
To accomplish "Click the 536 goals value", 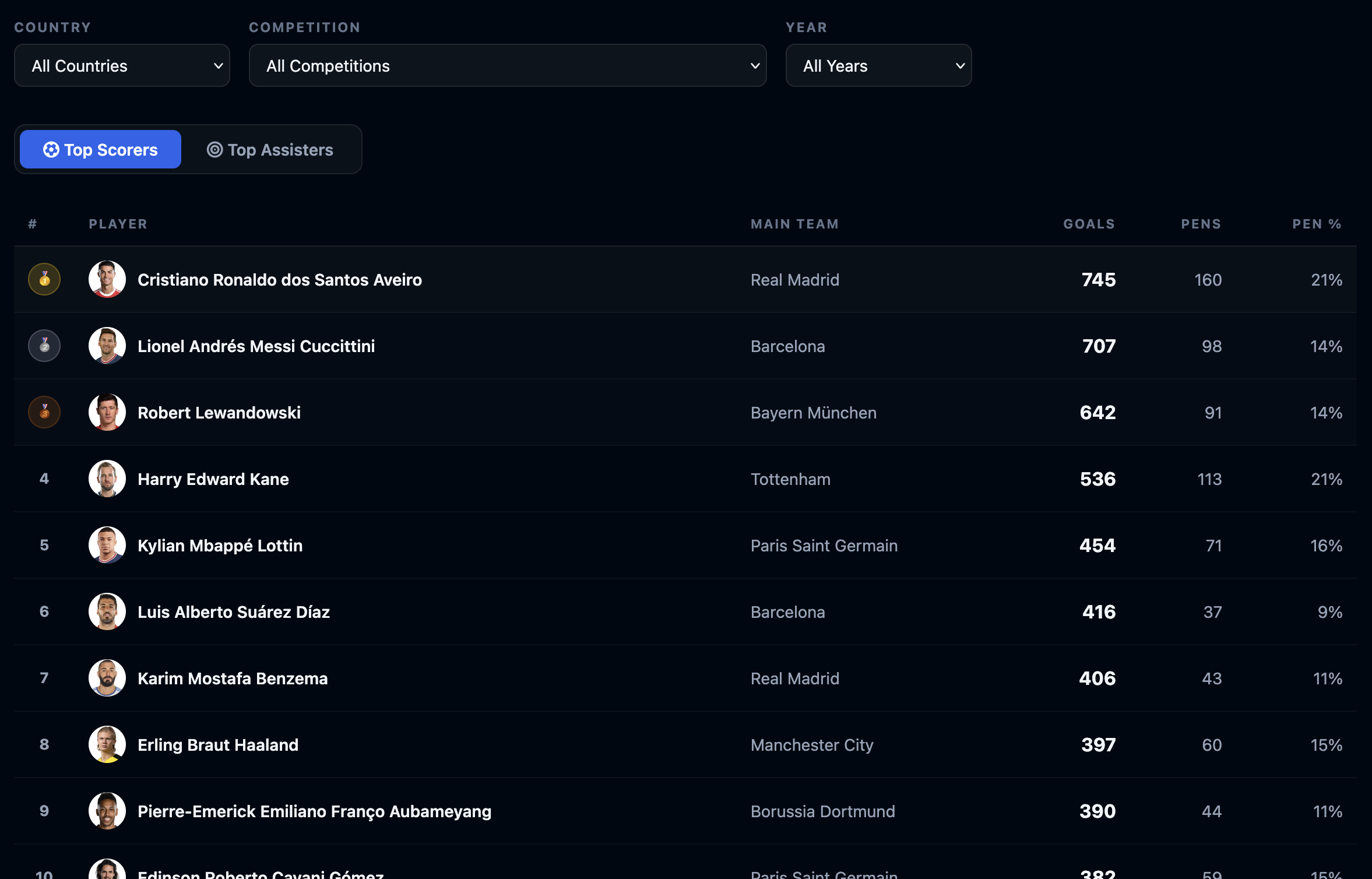I will pyautogui.click(x=1097, y=479).
